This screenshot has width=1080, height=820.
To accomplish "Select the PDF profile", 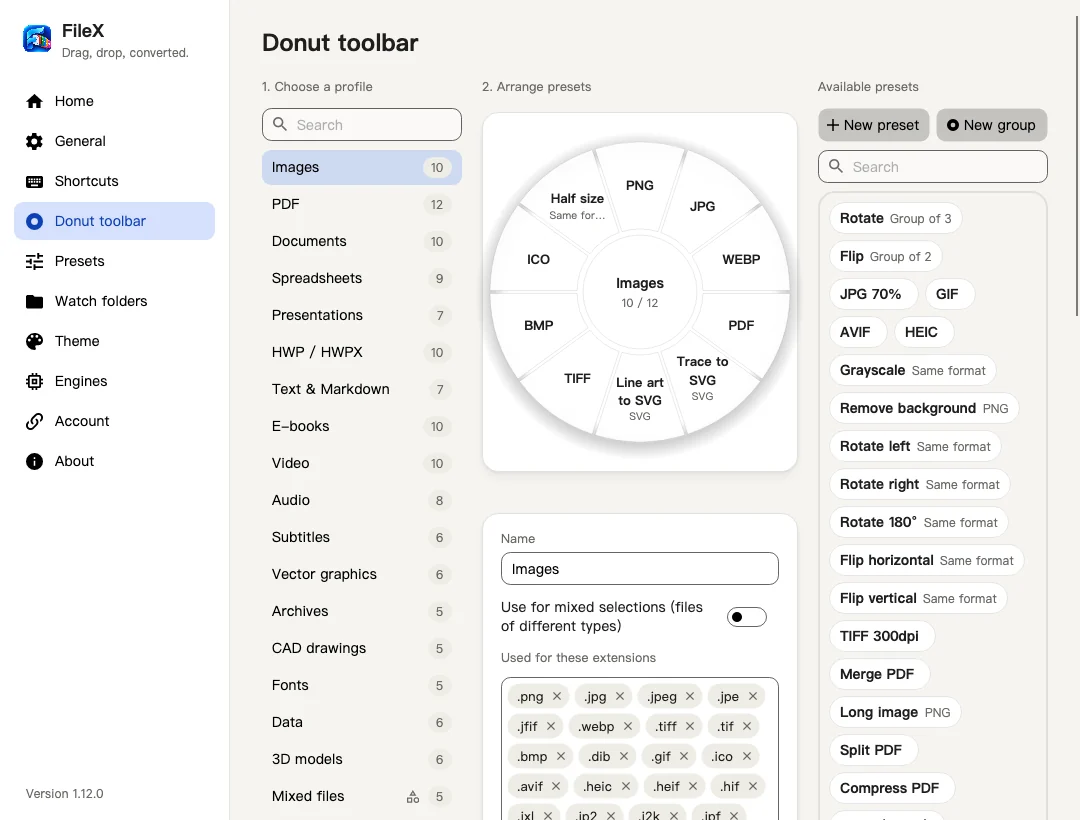I will tap(362, 204).
